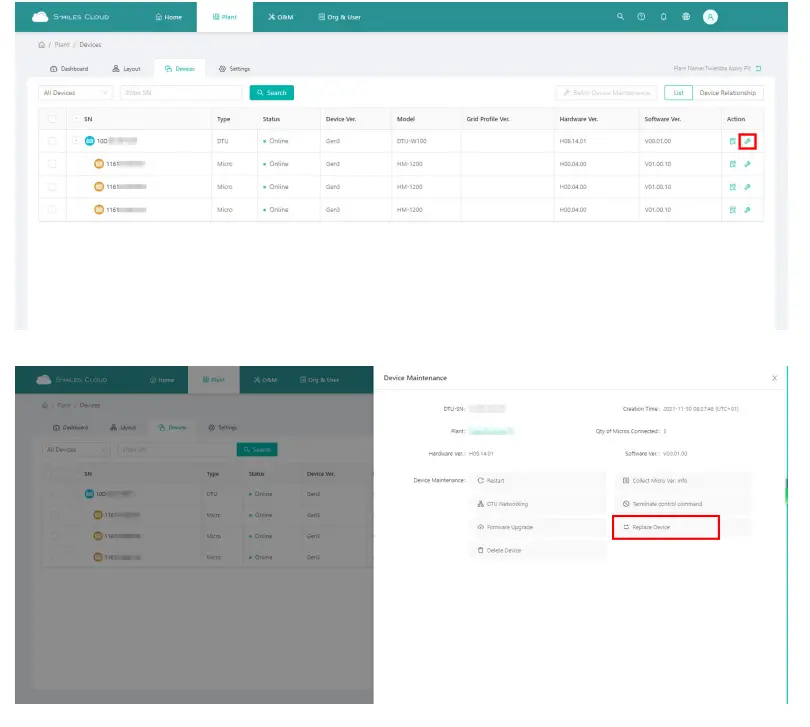Viewport: 810px width, 727px height.
Task: Switch to the Layout tab
Action: tap(127, 69)
